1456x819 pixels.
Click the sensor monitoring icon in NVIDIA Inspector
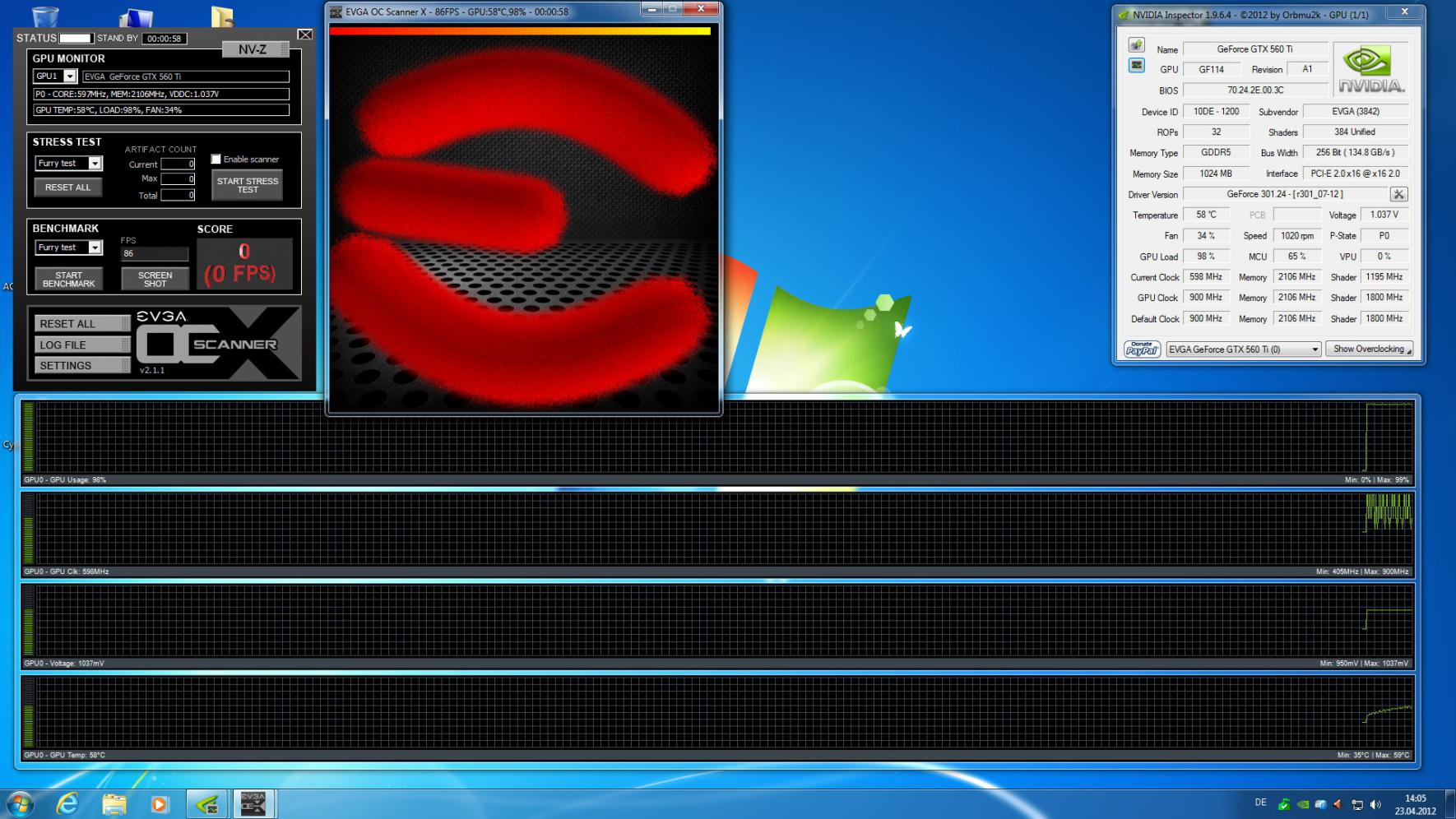pos(1136,66)
